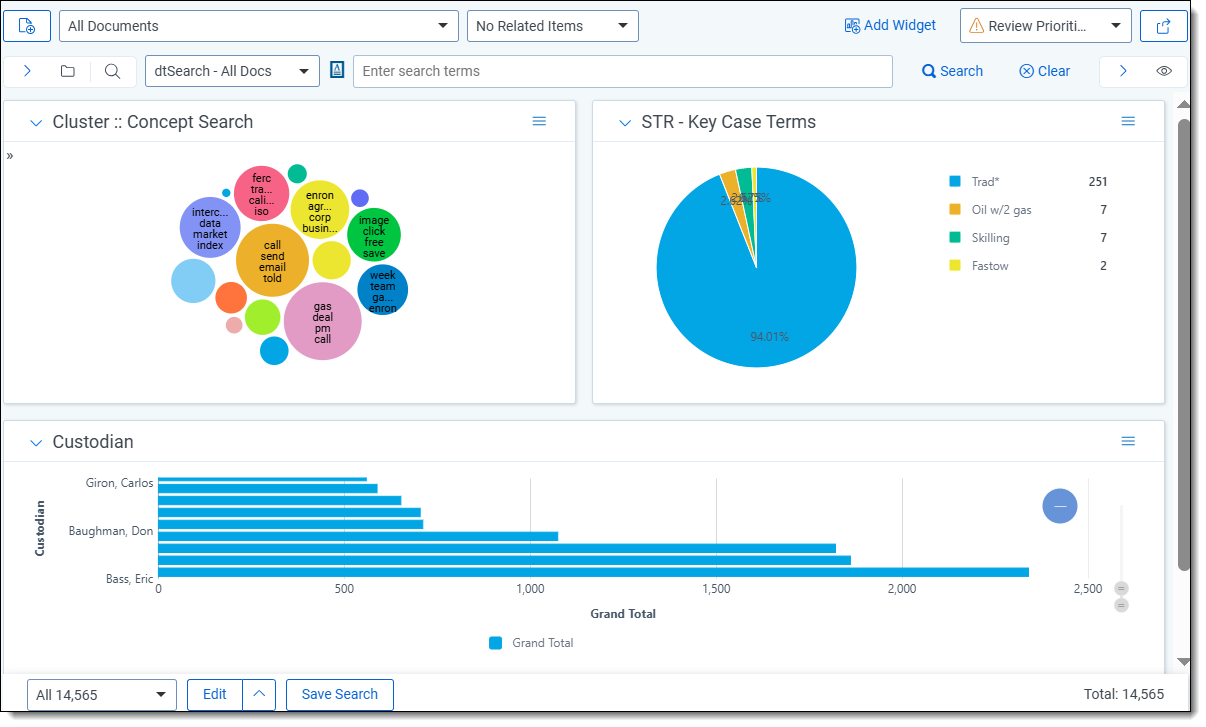Toggle Grand Total legend in Custodian chart
This screenshot has height=727, width=1206.
(532, 643)
